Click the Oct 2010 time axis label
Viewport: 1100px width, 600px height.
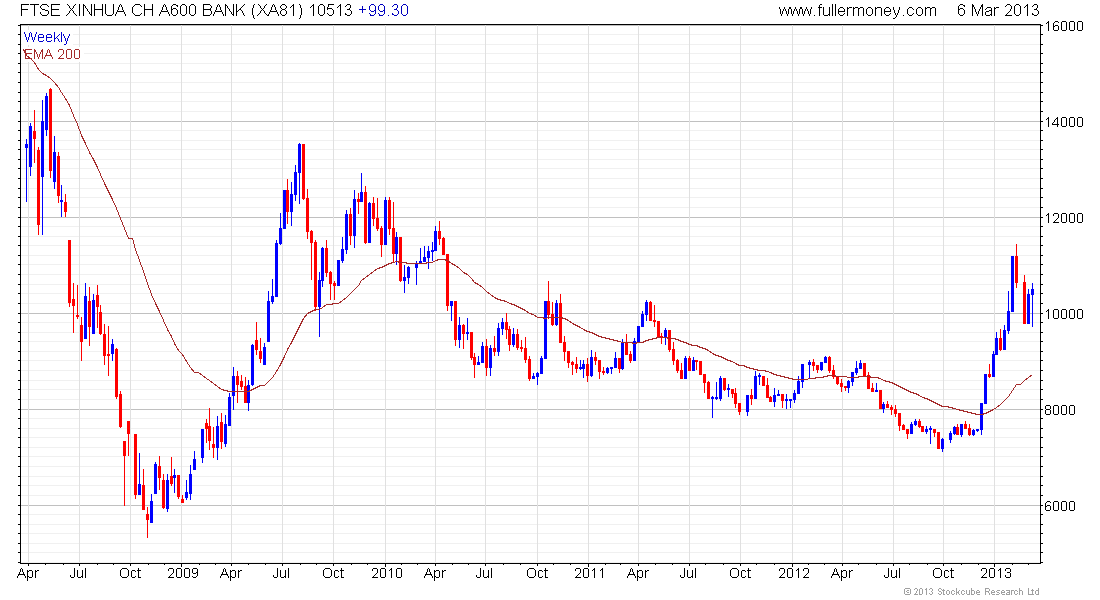[537, 573]
